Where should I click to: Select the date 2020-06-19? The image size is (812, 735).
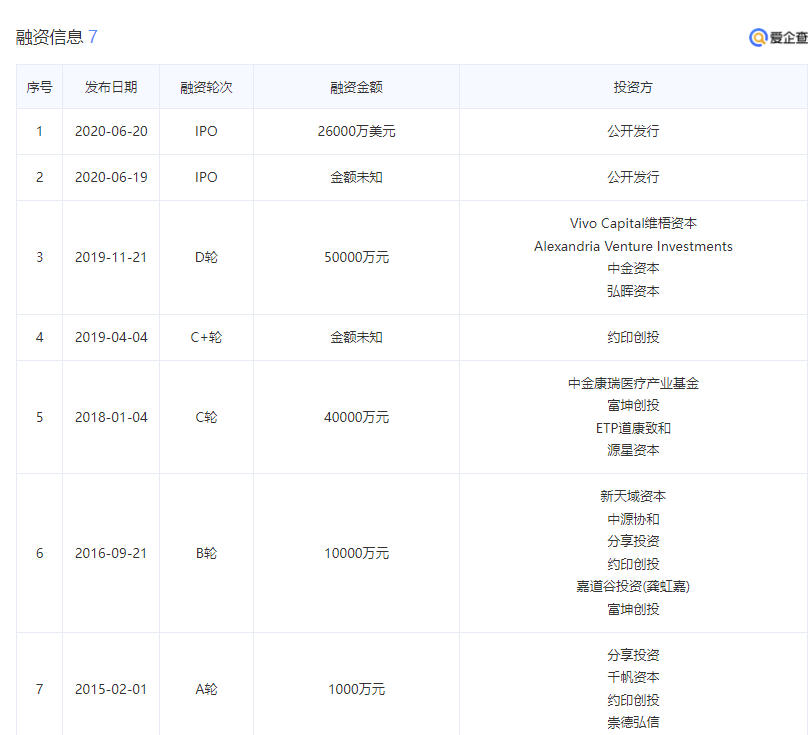tap(111, 177)
